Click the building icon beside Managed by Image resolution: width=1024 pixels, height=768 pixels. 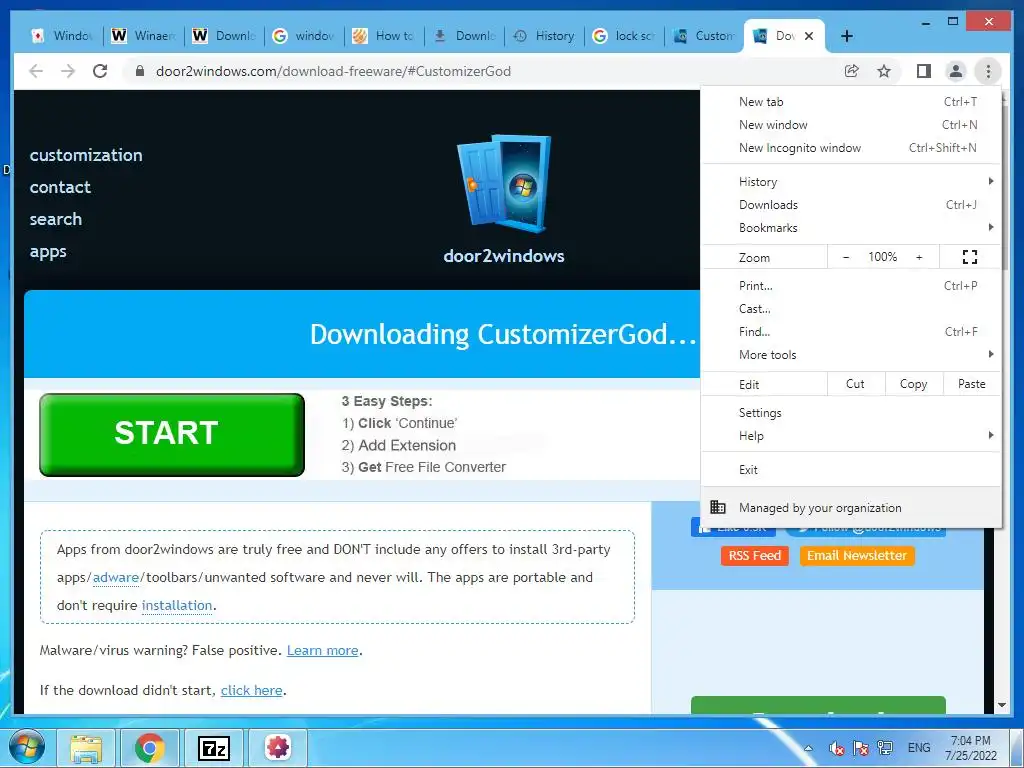[x=718, y=507]
